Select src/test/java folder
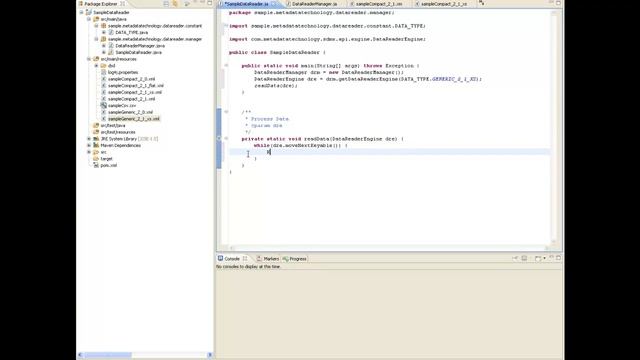Image resolution: width=640 pixels, height=360 pixels. [x=113, y=126]
